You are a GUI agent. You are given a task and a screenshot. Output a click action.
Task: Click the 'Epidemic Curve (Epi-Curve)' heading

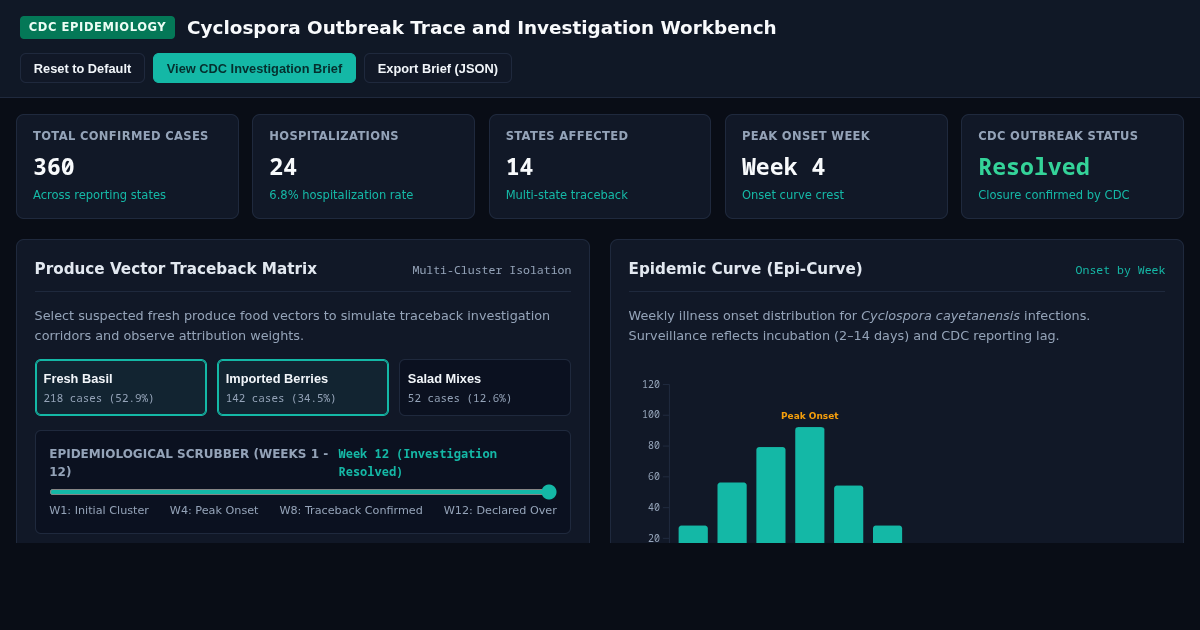coord(745,269)
